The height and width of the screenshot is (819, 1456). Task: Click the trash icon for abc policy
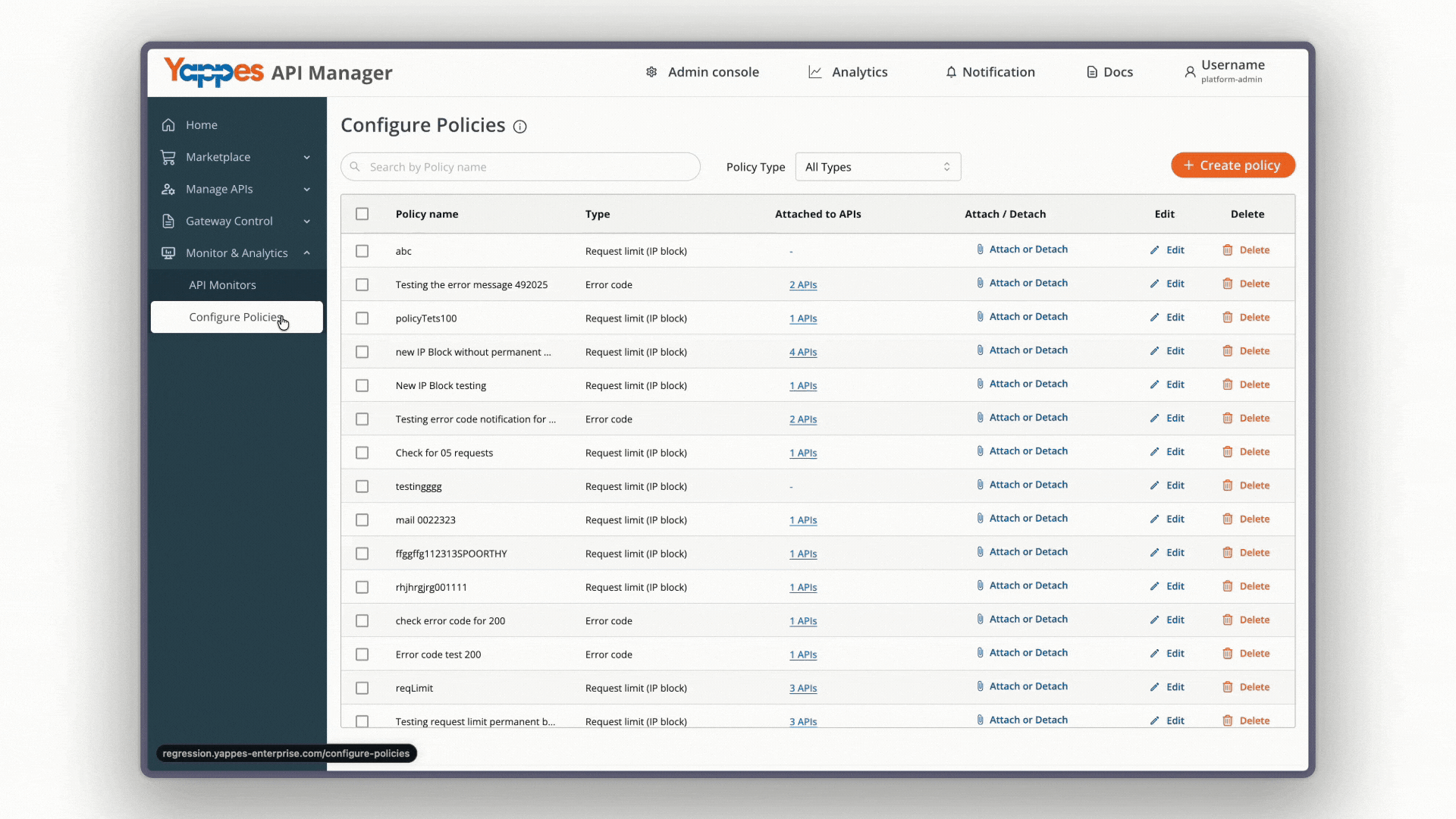point(1228,250)
